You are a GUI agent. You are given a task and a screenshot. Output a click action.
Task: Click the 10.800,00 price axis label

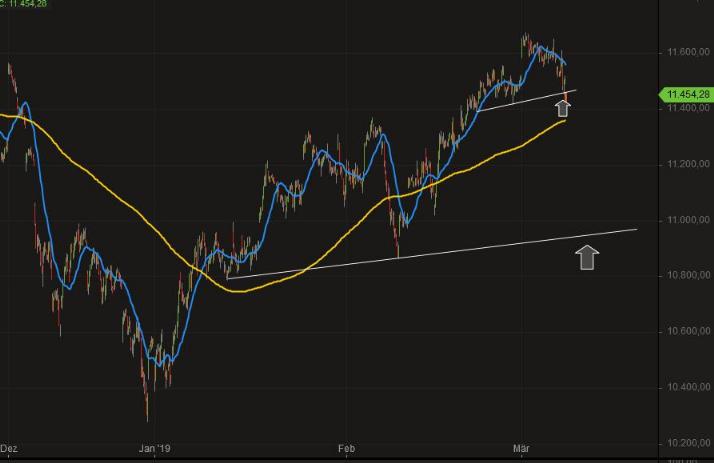[686, 274]
